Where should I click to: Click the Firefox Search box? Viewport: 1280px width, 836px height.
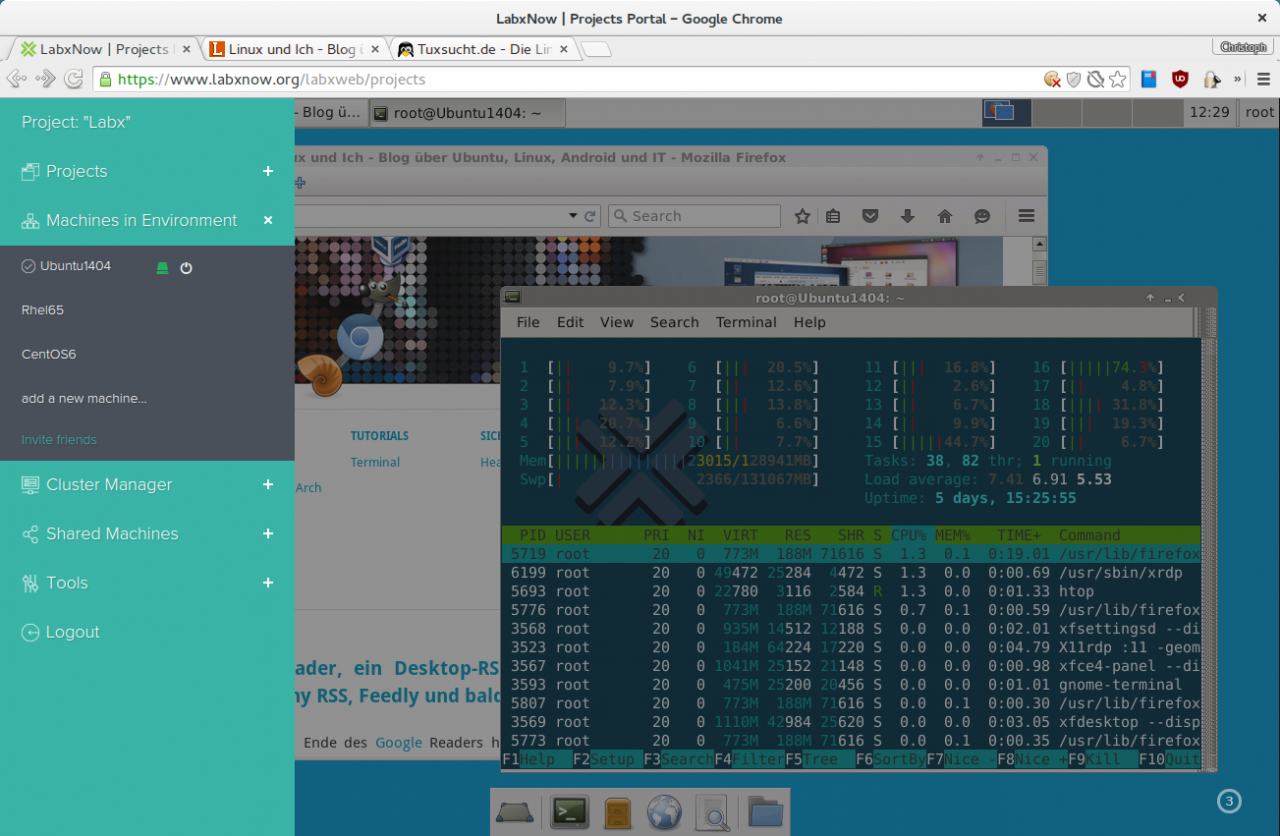coord(693,216)
